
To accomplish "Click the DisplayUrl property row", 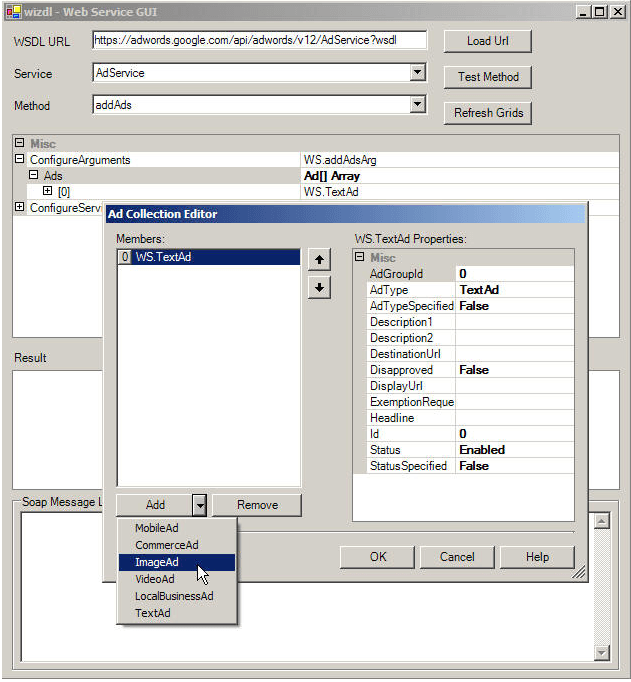I will [x=470, y=386].
